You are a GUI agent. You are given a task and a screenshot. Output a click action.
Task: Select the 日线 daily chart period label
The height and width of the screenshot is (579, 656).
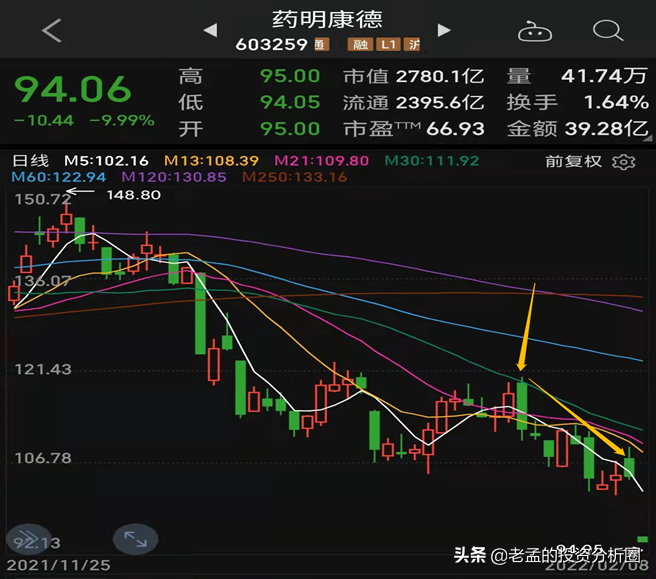click(x=31, y=161)
